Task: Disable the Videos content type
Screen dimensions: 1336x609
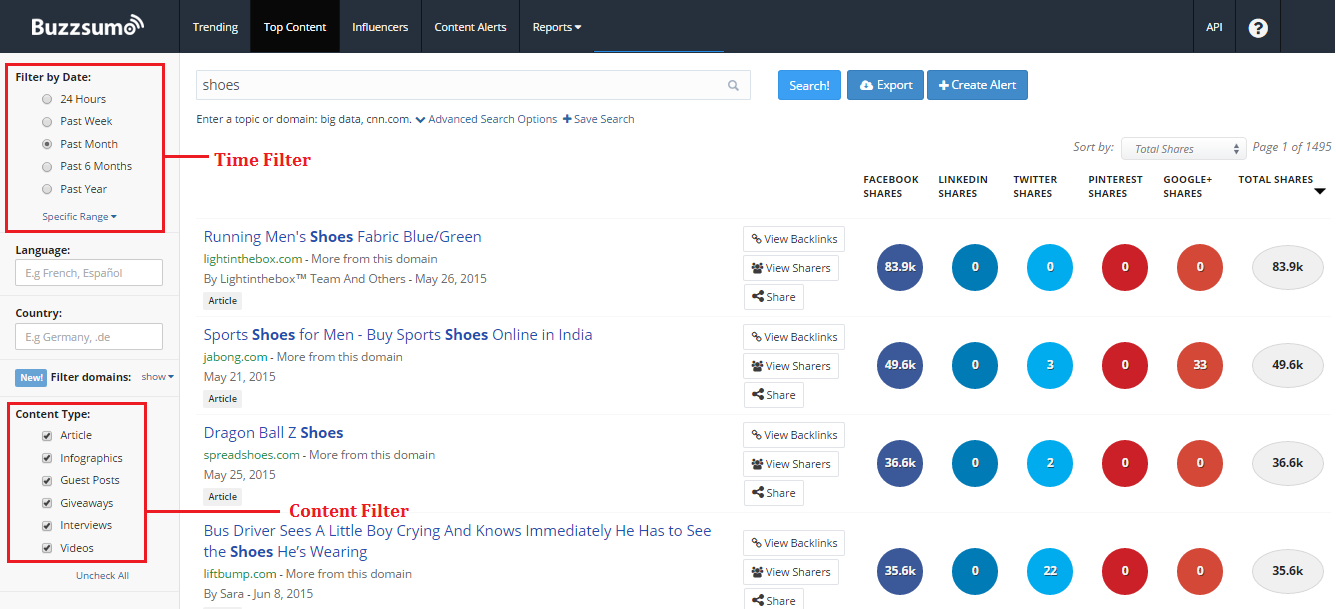Action: pyautogui.click(x=47, y=548)
